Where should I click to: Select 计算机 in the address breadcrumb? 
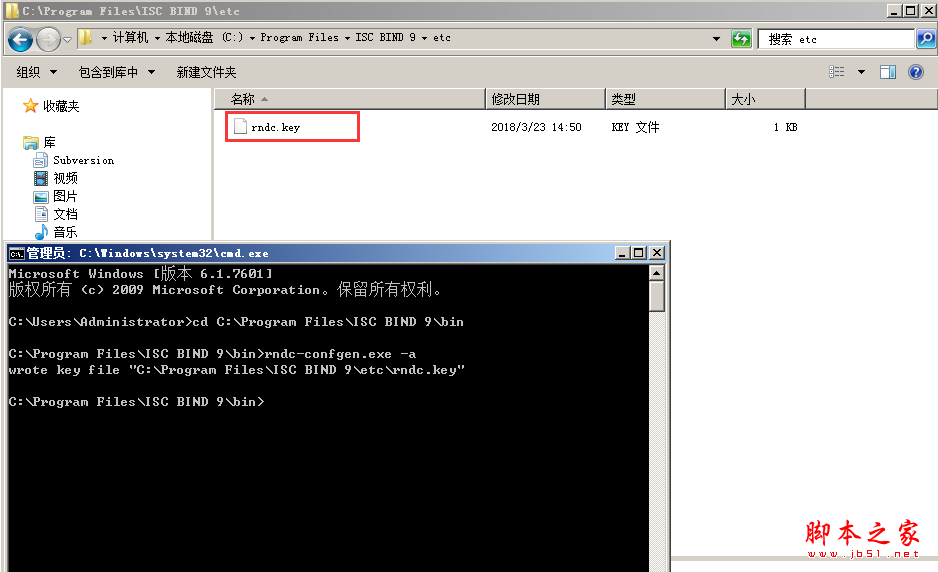130,38
